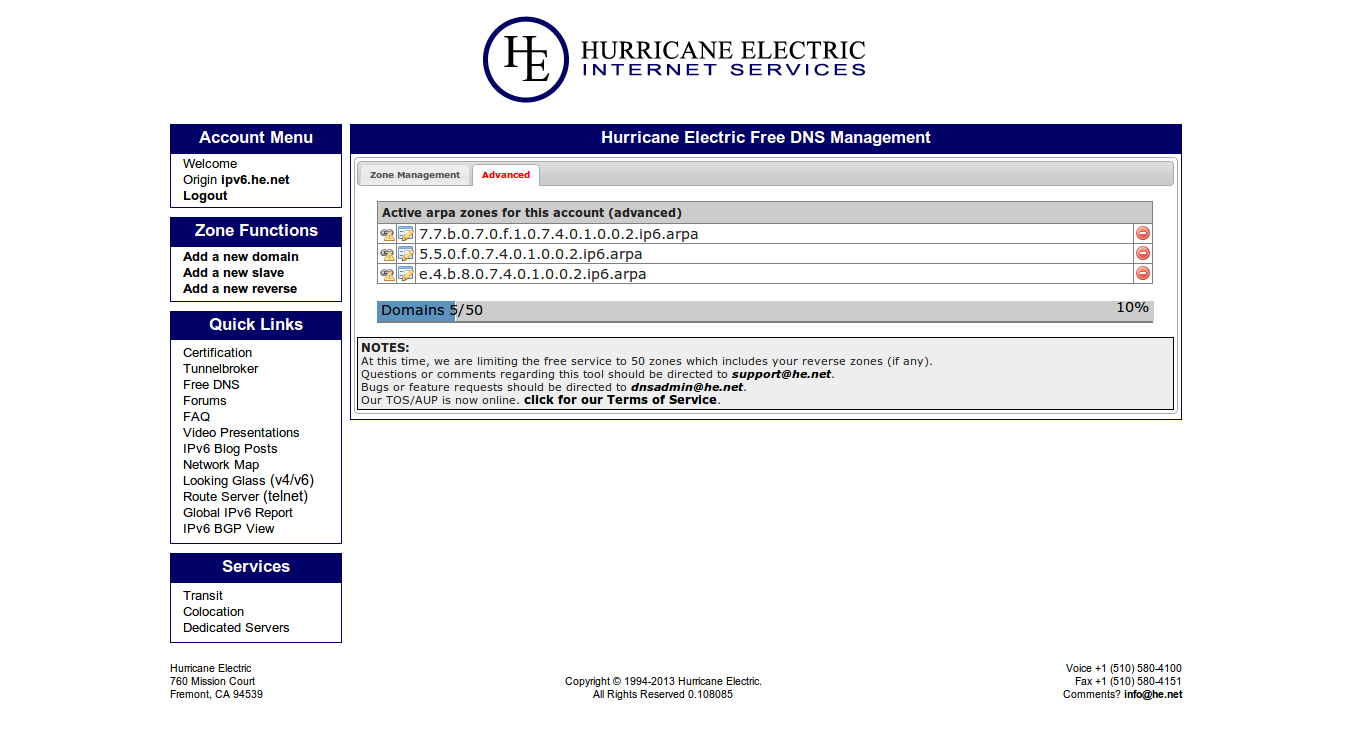Open click for our Terms of Service
This screenshot has height=743, width=1351.
620,400
